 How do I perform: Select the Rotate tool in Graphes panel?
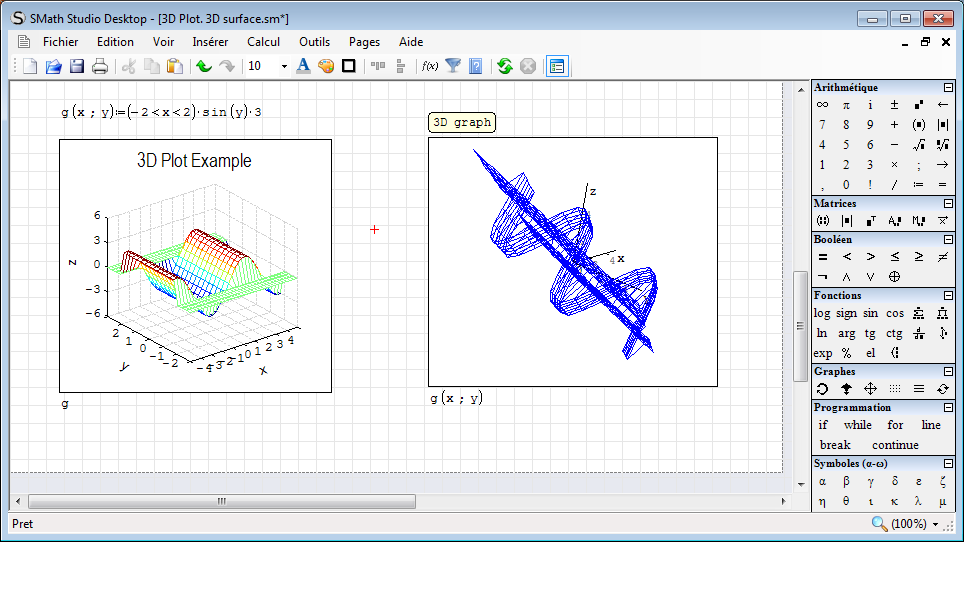pyautogui.click(x=822, y=389)
